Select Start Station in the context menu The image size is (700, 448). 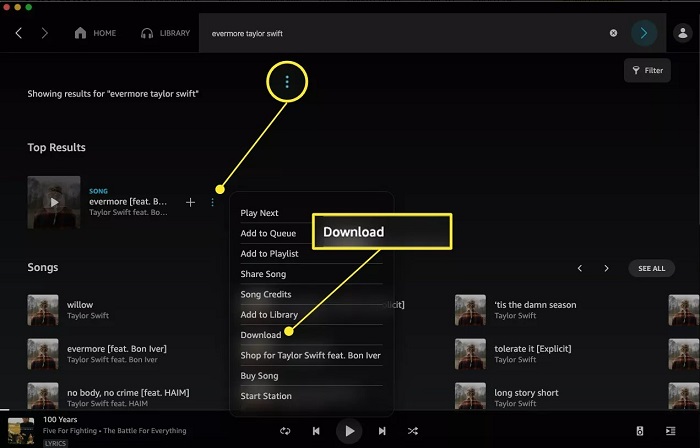(x=266, y=396)
